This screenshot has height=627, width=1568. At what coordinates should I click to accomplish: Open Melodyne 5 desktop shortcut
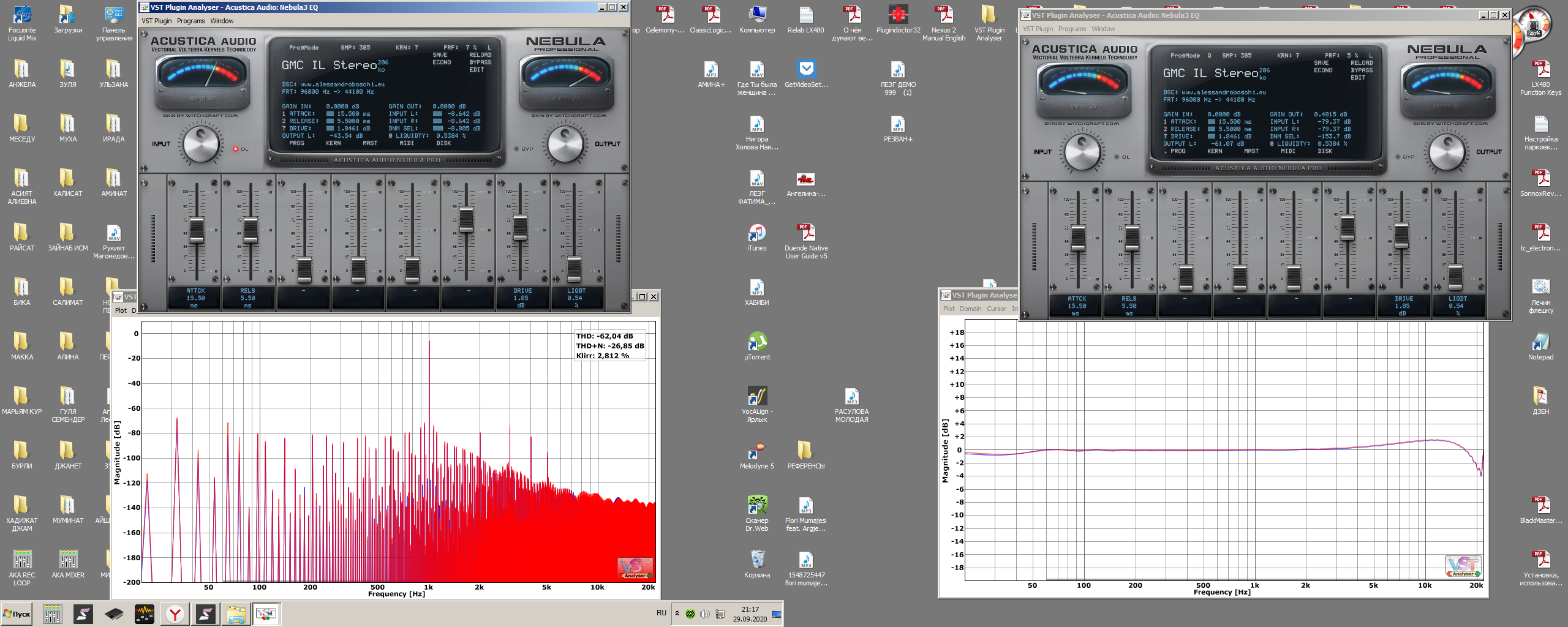[x=757, y=455]
